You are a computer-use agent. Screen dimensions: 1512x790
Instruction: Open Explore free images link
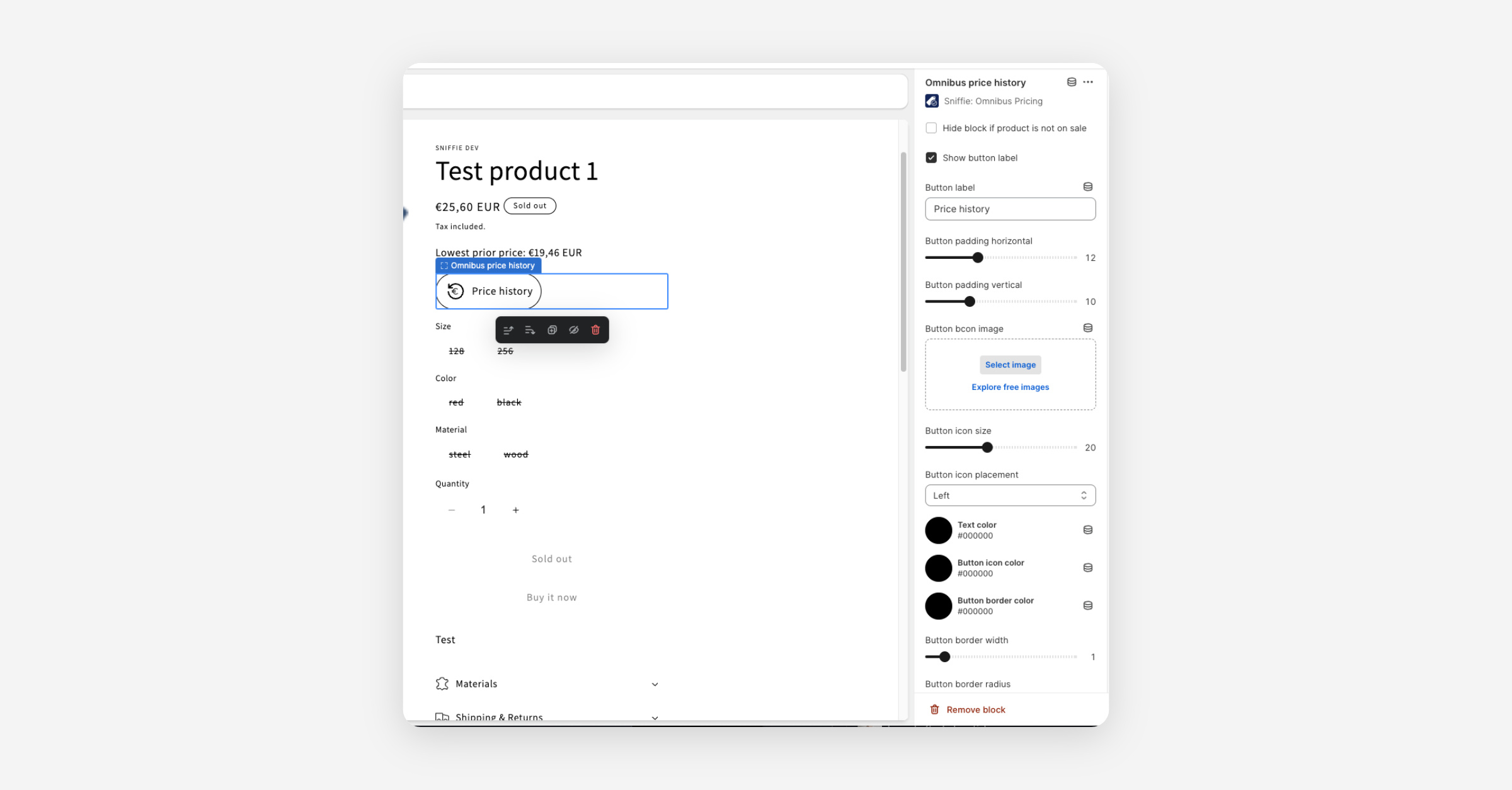(1010, 387)
